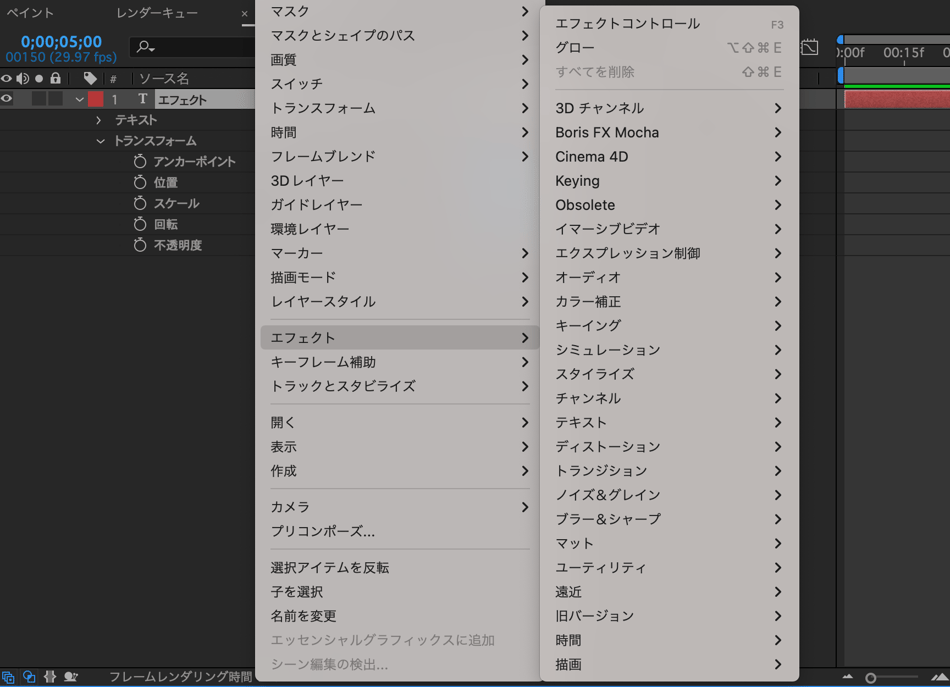The image size is (950, 687).
Task: Click the rotation (回転) stopwatch icon
Action: click(140, 225)
